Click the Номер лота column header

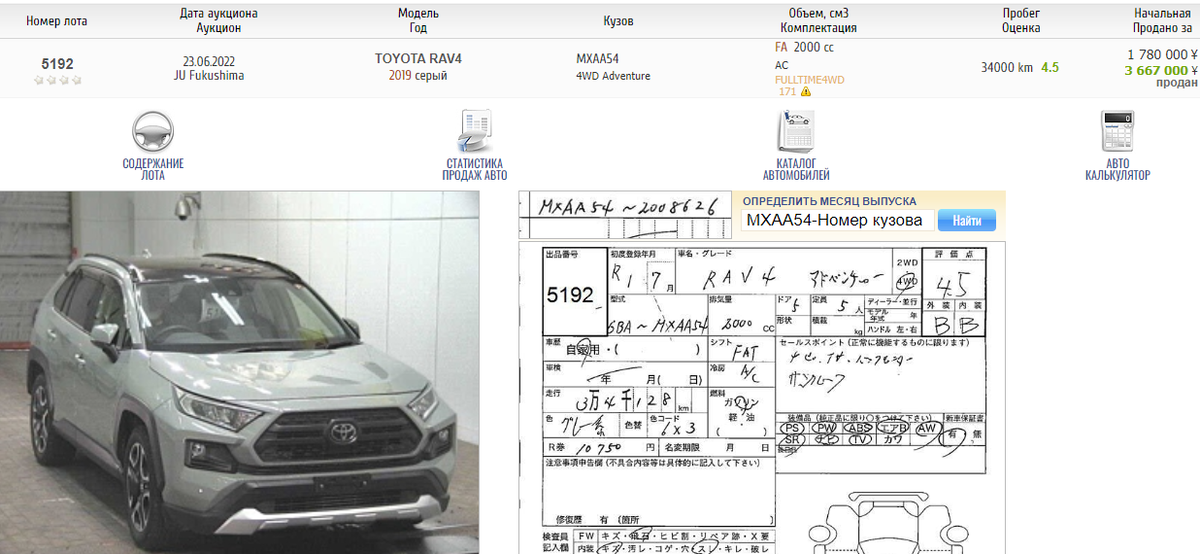click(x=57, y=21)
